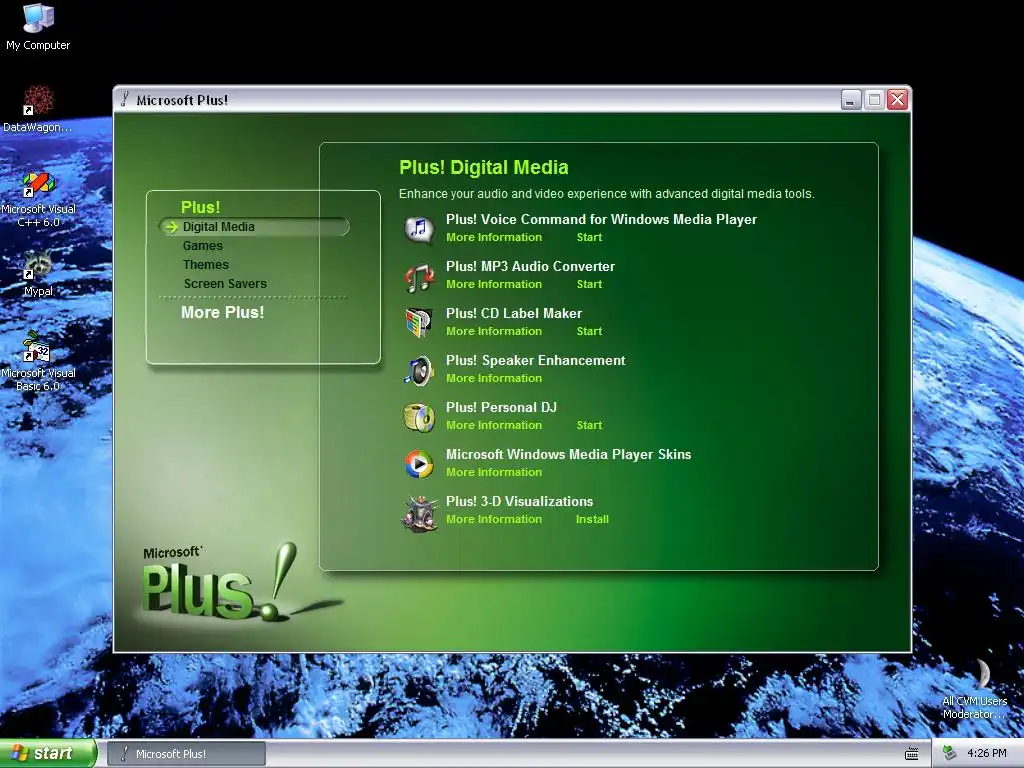This screenshot has height=768, width=1024.
Task: Click the Plus! heading in navigation panel
Action: 200,207
